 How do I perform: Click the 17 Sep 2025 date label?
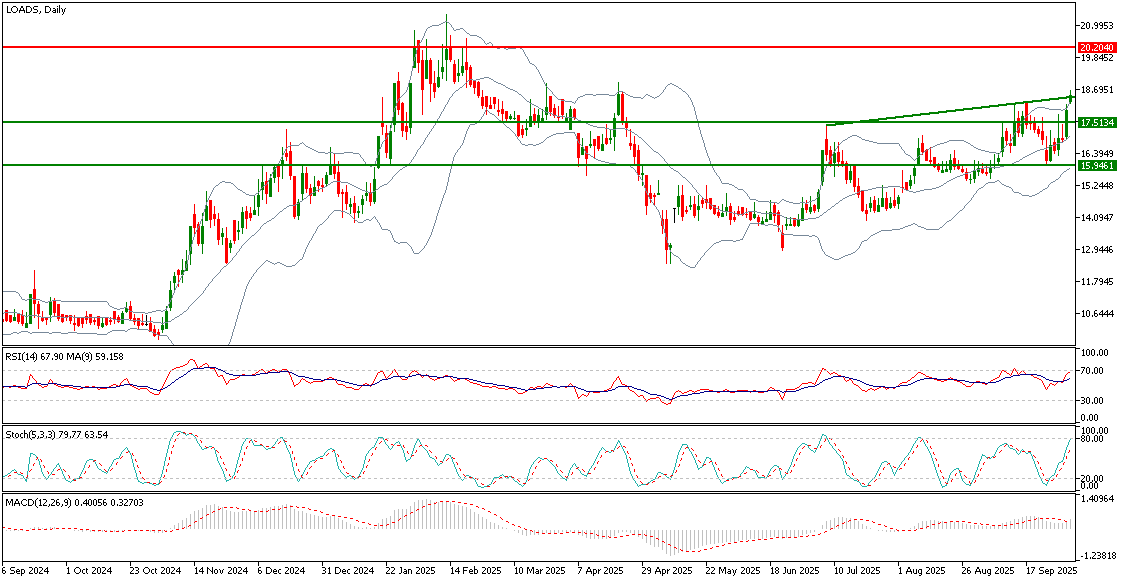[1050, 571]
